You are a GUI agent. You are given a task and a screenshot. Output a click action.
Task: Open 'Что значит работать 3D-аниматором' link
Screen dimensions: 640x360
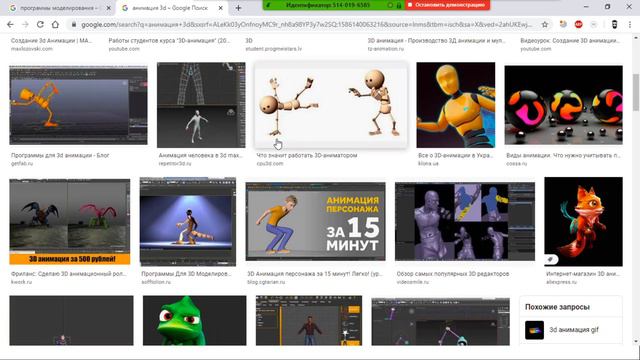pos(307,156)
